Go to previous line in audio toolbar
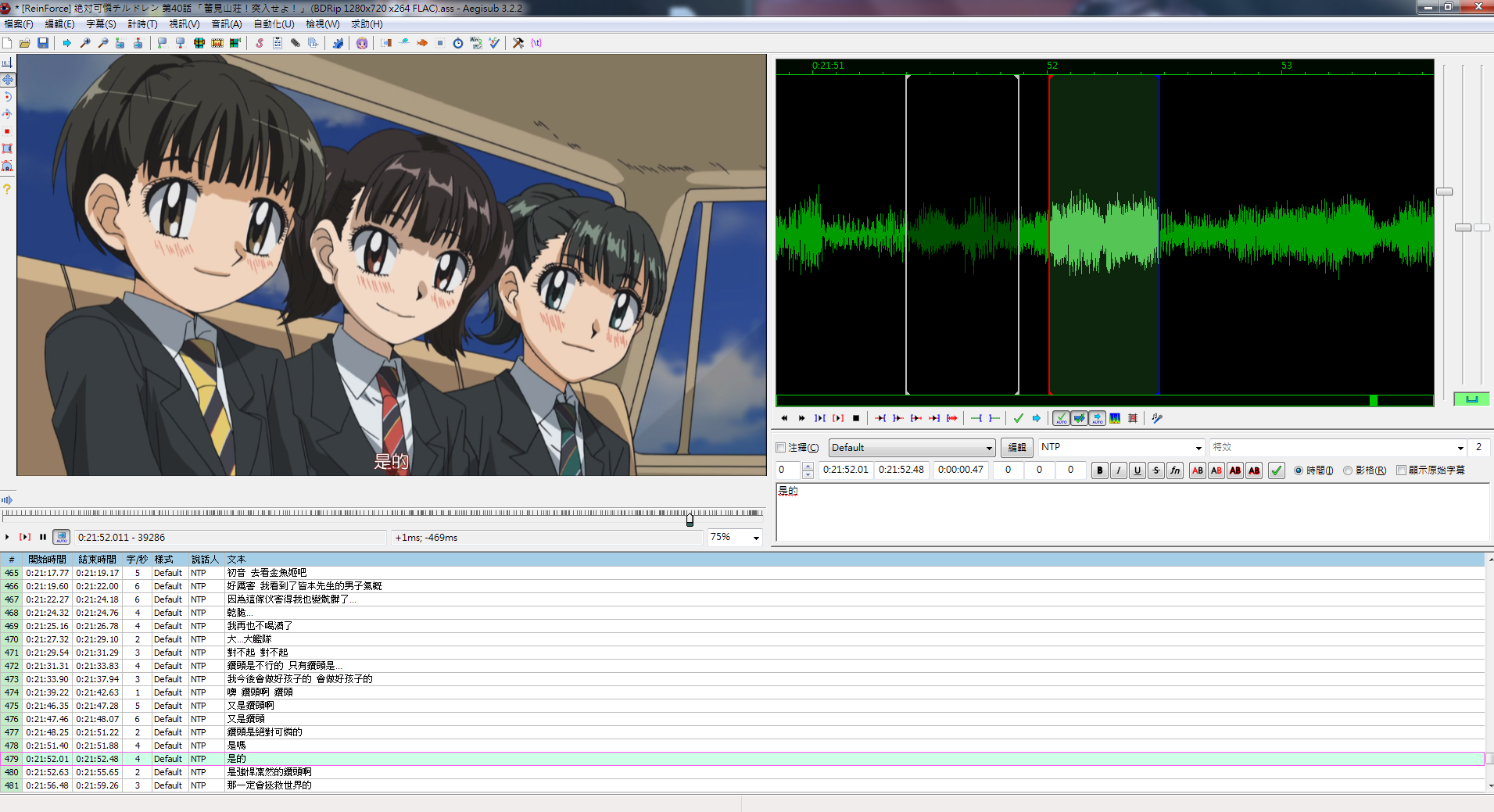This screenshot has width=1494, height=812. [x=784, y=418]
